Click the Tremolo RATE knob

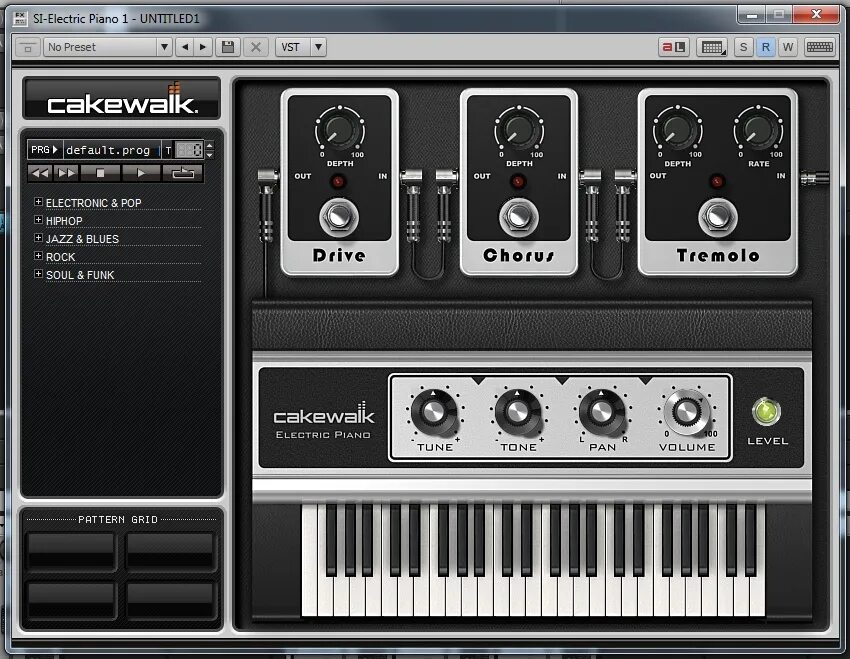(758, 129)
